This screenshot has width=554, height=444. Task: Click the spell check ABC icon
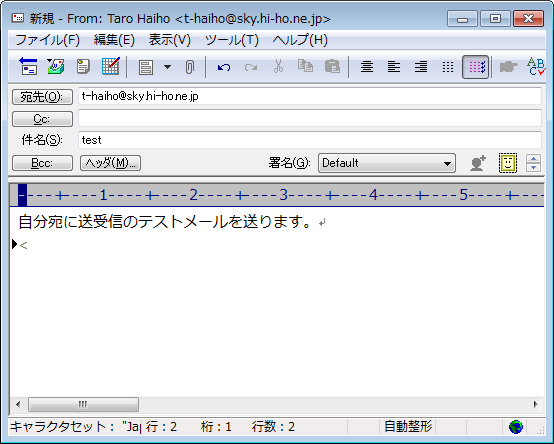pos(536,66)
